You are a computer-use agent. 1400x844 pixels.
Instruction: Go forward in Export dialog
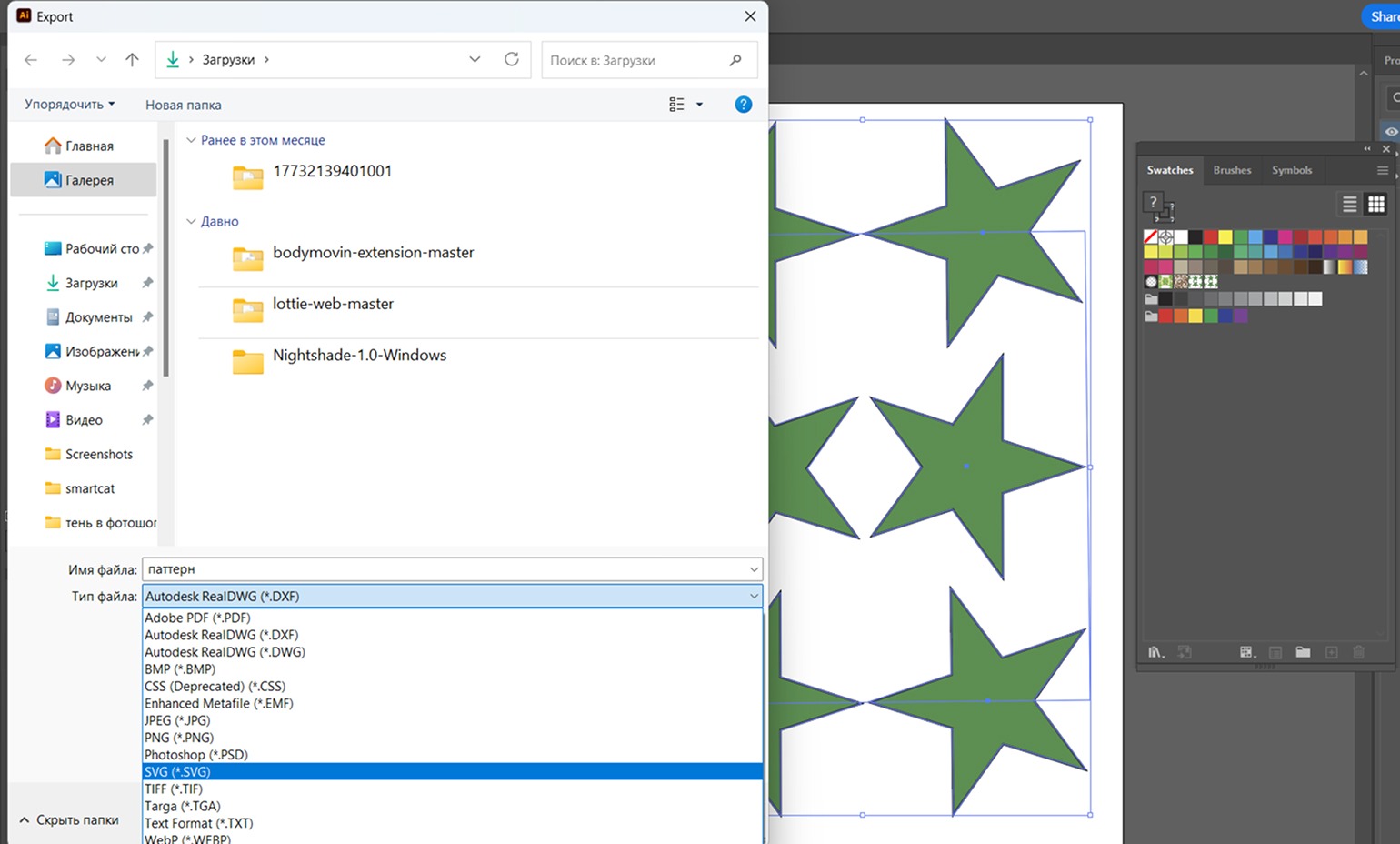pyautogui.click(x=68, y=60)
